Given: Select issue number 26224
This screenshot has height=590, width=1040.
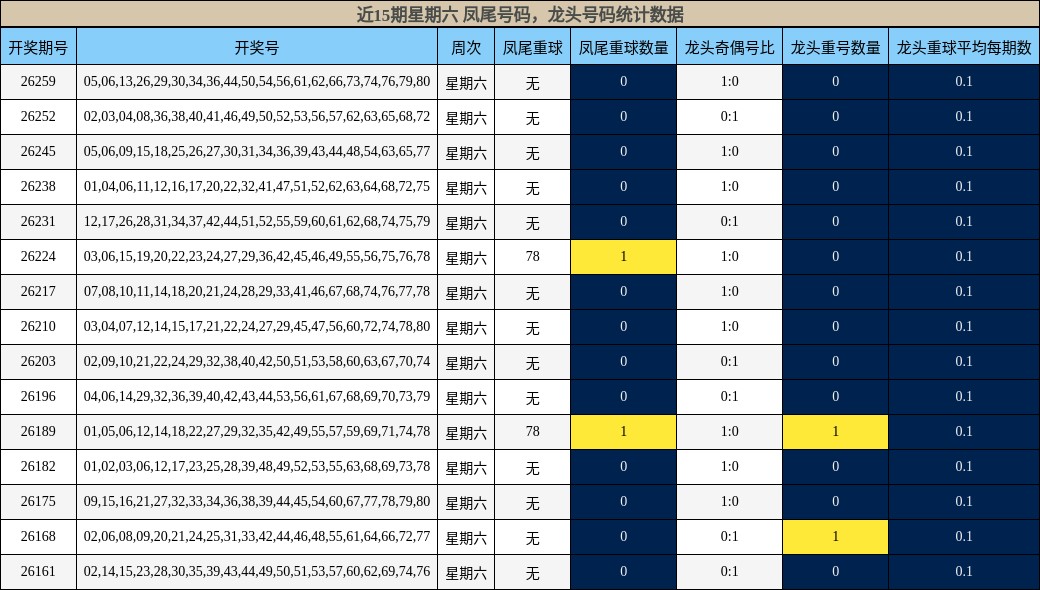Looking at the screenshot, I should click(x=38, y=257).
